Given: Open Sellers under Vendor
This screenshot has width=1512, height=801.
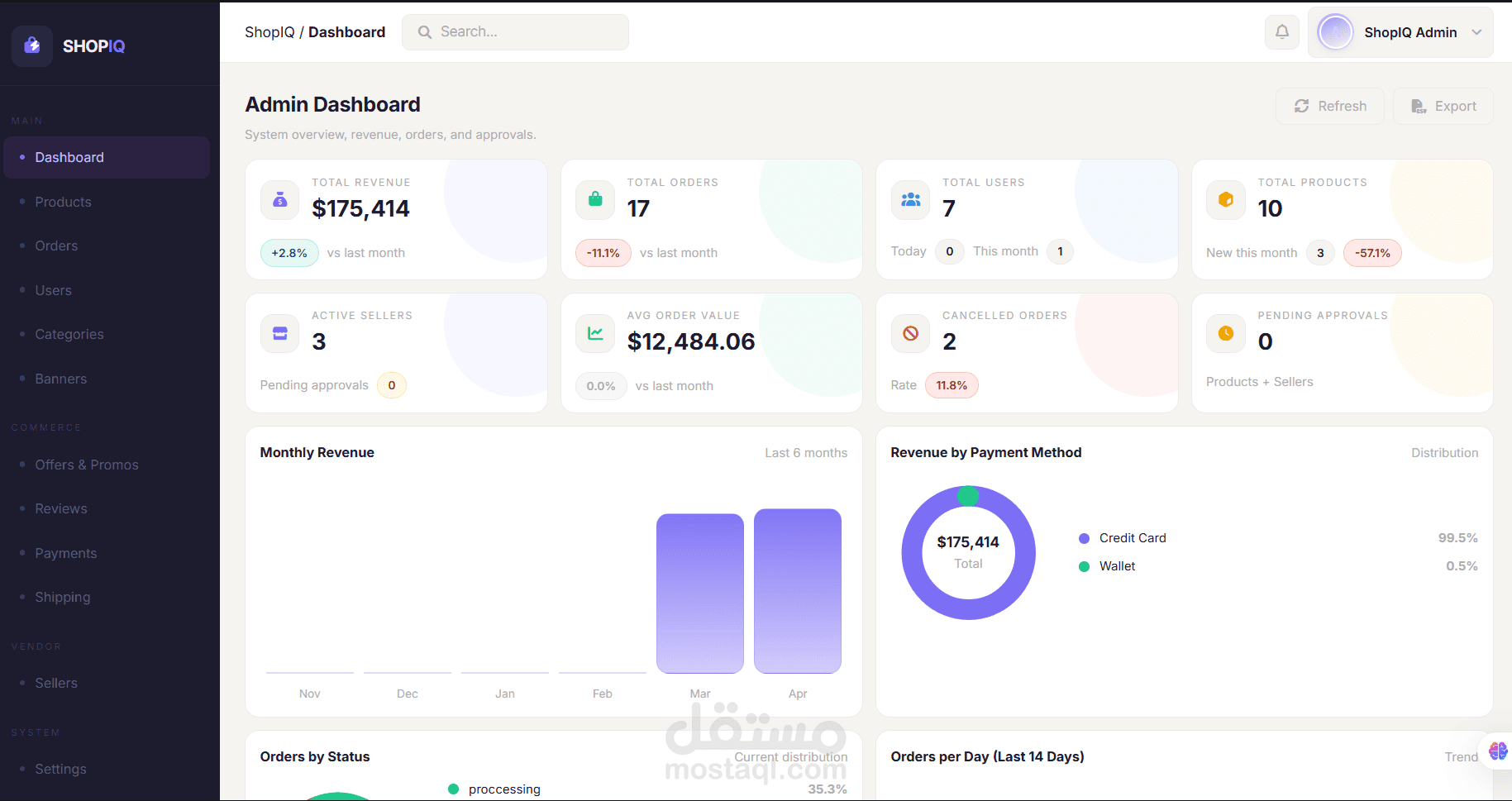Looking at the screenshot, I should pos(107,683).
